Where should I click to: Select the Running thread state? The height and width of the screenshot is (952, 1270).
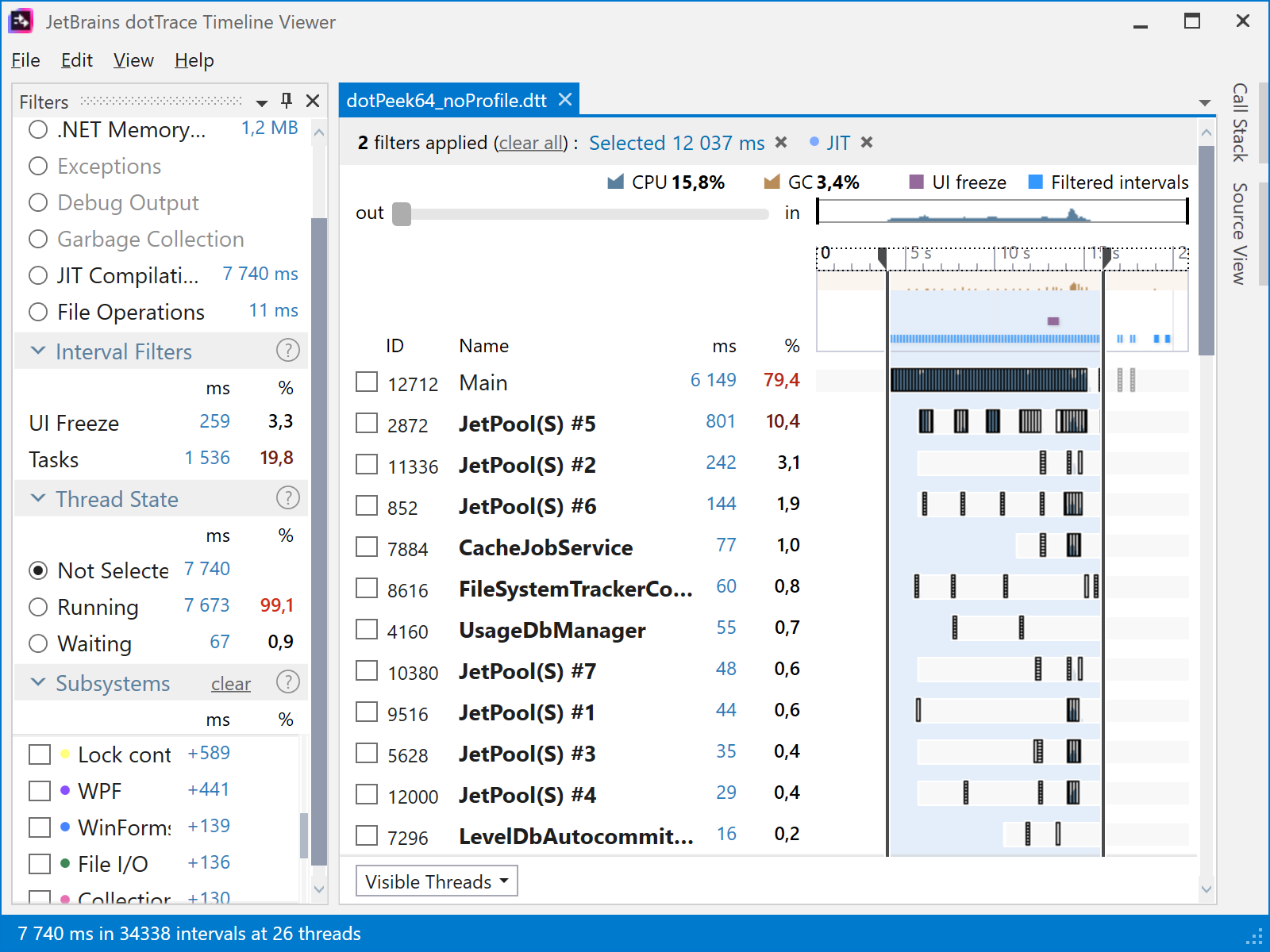pyautogui.click(x=38, y=607)
